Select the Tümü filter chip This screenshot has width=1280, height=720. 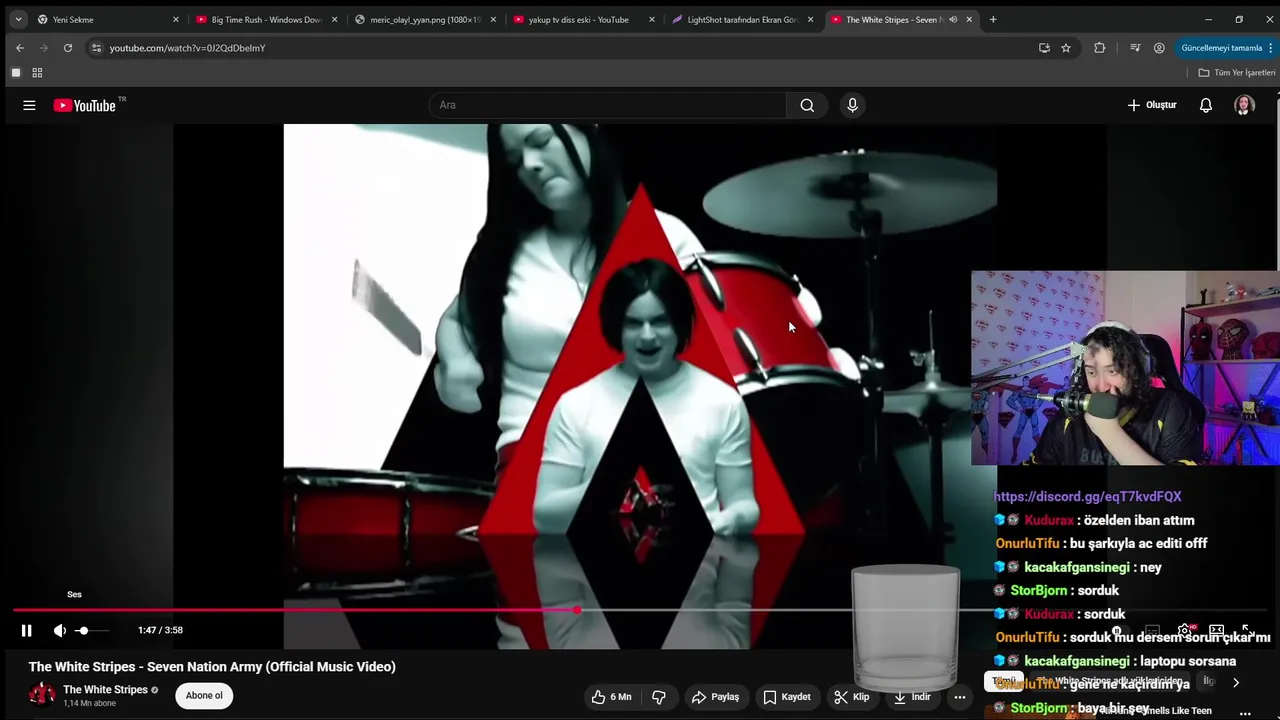1003,681
